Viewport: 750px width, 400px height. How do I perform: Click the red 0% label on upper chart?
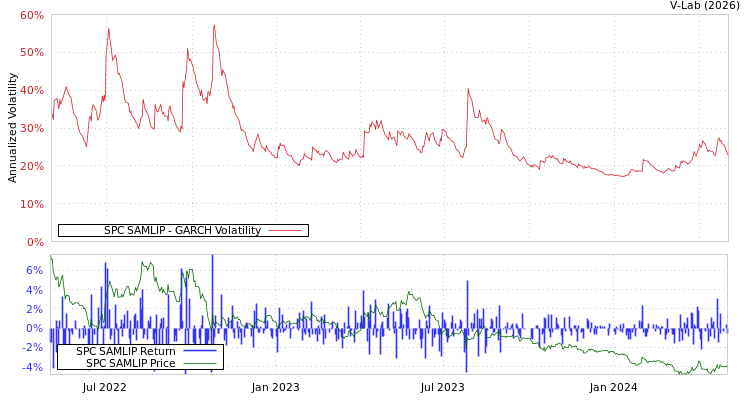pyautogui.click(x=34, y=242)
